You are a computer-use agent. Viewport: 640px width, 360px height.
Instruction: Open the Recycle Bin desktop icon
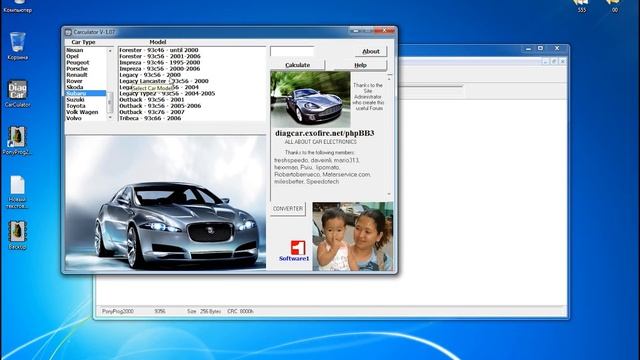18,46
